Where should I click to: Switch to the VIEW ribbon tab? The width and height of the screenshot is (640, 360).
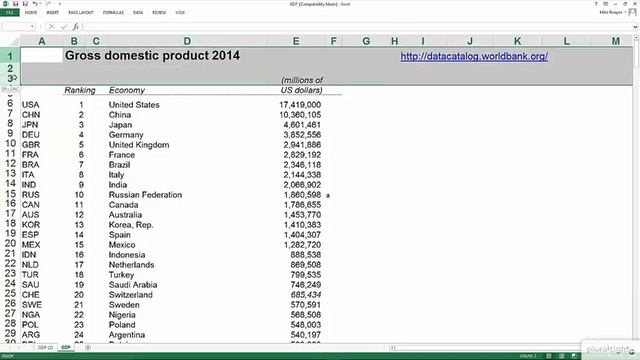coord(180,13)
